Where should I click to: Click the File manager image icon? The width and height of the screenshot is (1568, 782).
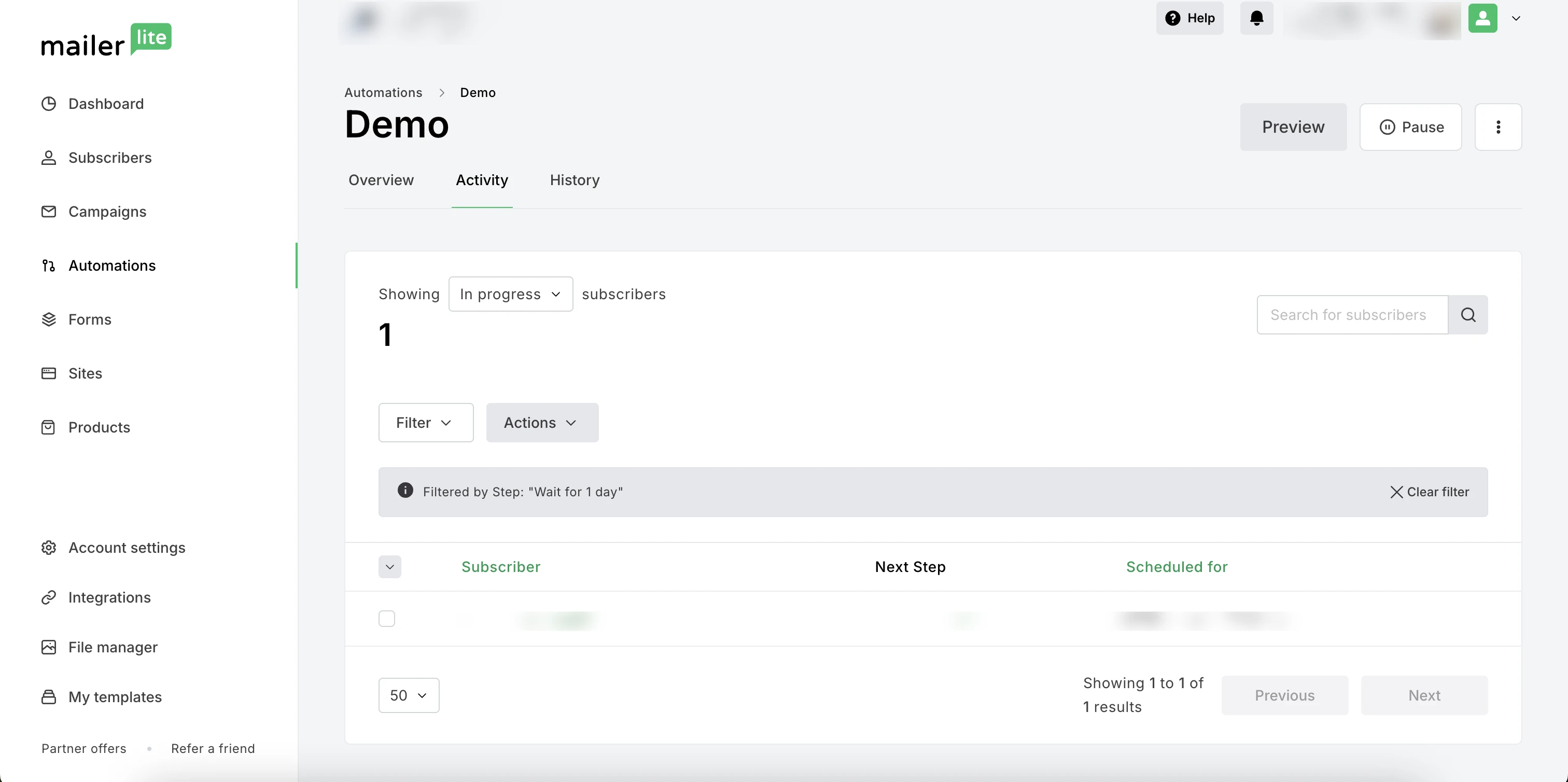[49, 647]
